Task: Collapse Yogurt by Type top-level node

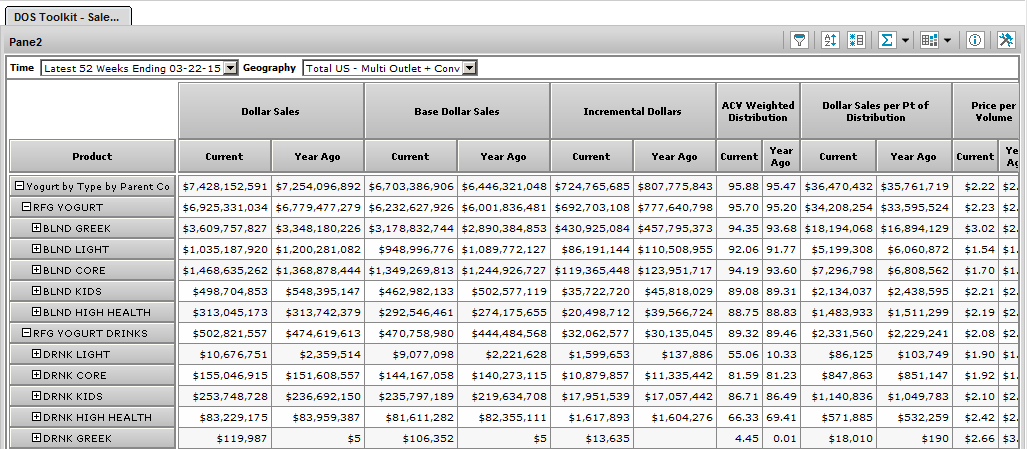Action: coord(19,186)
